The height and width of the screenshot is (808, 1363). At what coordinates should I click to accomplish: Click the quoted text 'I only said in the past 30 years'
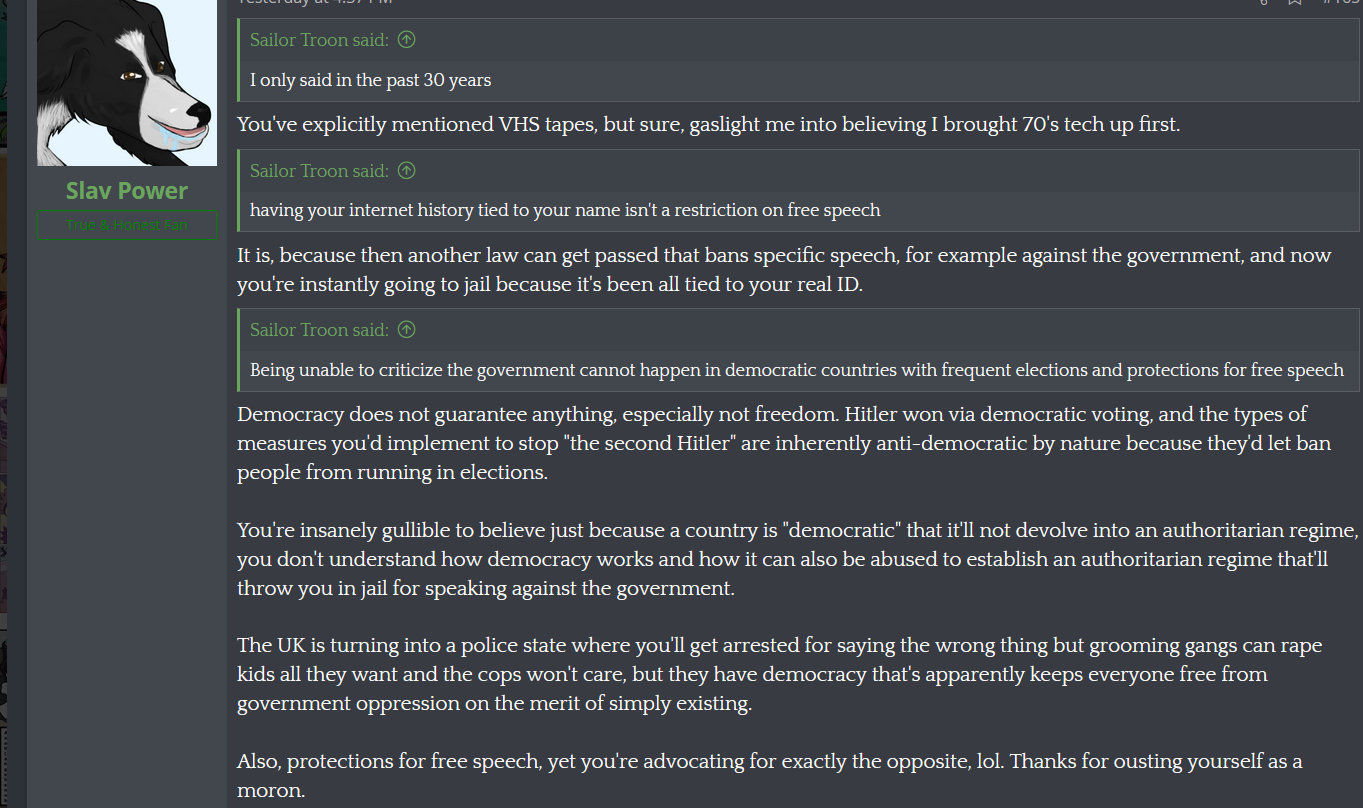(371, 80)
